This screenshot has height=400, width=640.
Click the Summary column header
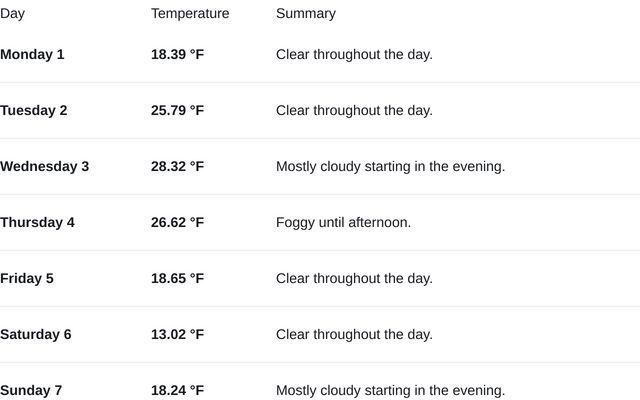point(306,14)
